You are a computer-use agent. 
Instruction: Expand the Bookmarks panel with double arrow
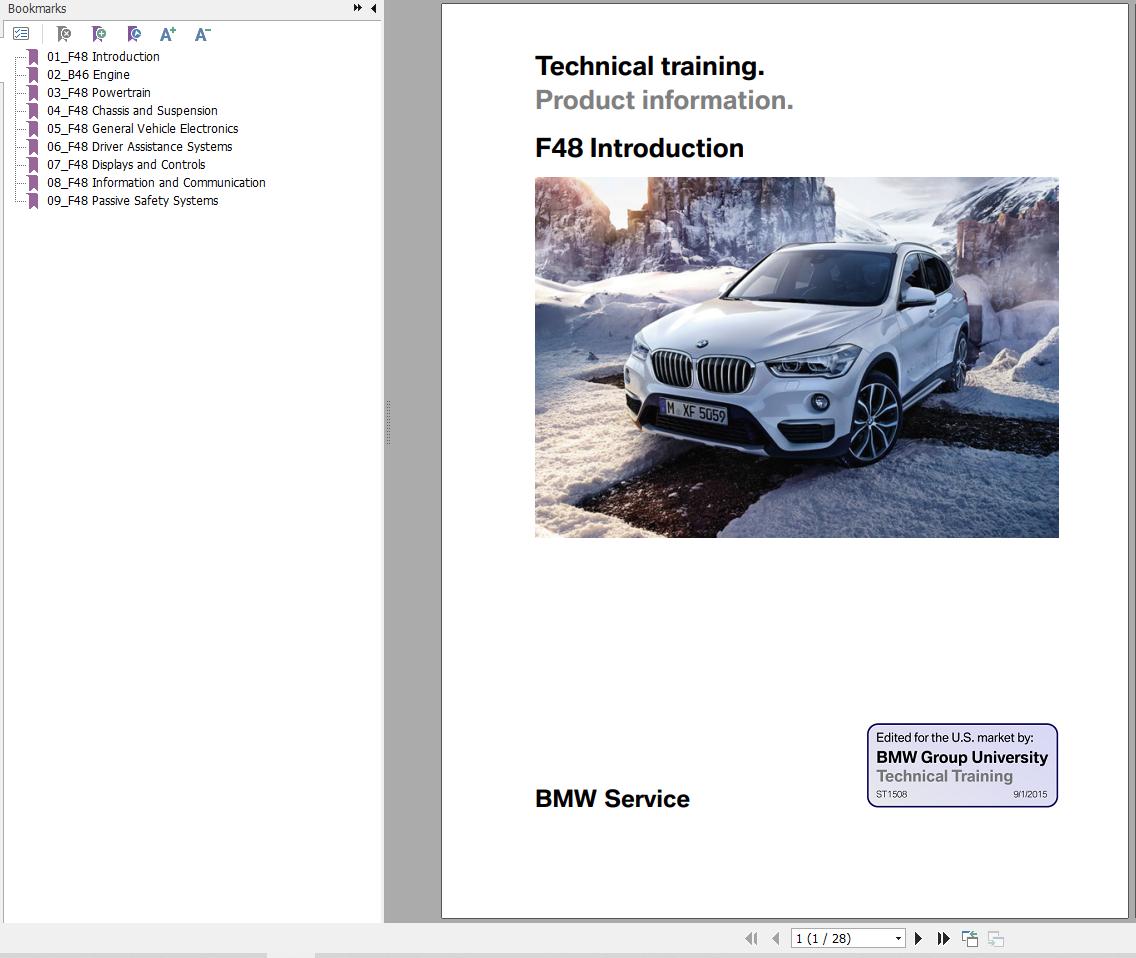pos(358,8)
